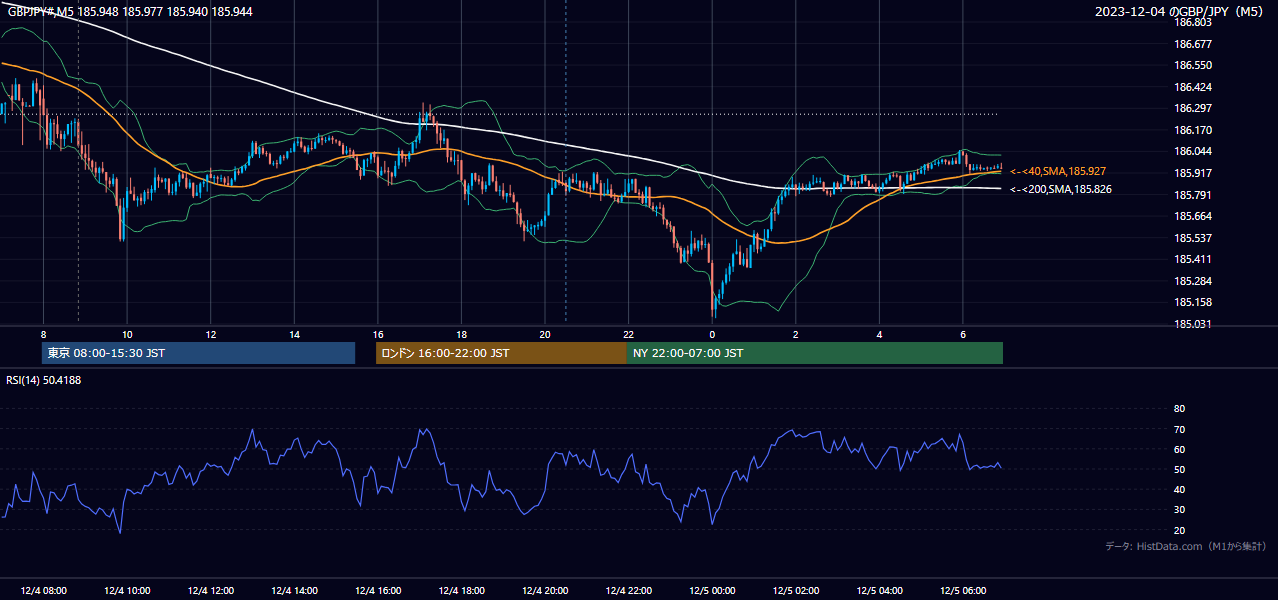
Task: Select the 東京 08:00-15:30 JST session bar
Action: point(198,353)
